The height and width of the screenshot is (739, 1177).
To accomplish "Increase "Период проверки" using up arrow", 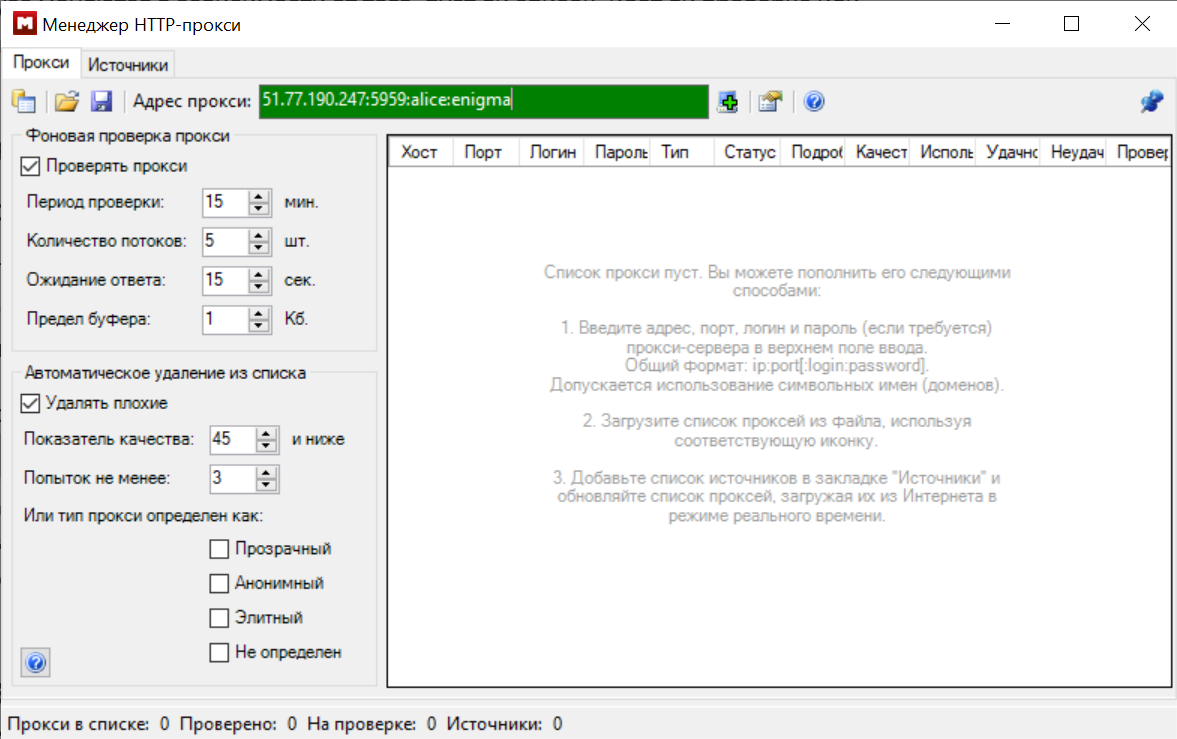I will [260, 196].
